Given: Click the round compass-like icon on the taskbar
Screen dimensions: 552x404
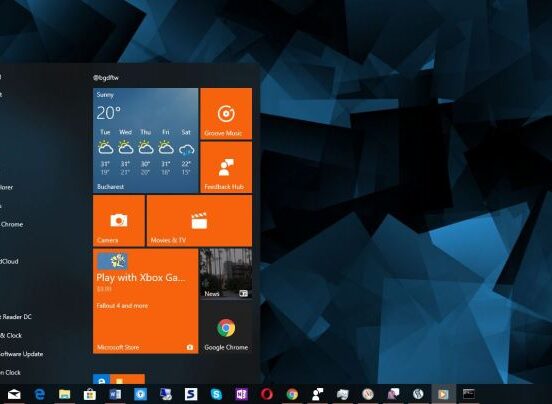Looking at the screenshot, I should click(x=368, y=394).
